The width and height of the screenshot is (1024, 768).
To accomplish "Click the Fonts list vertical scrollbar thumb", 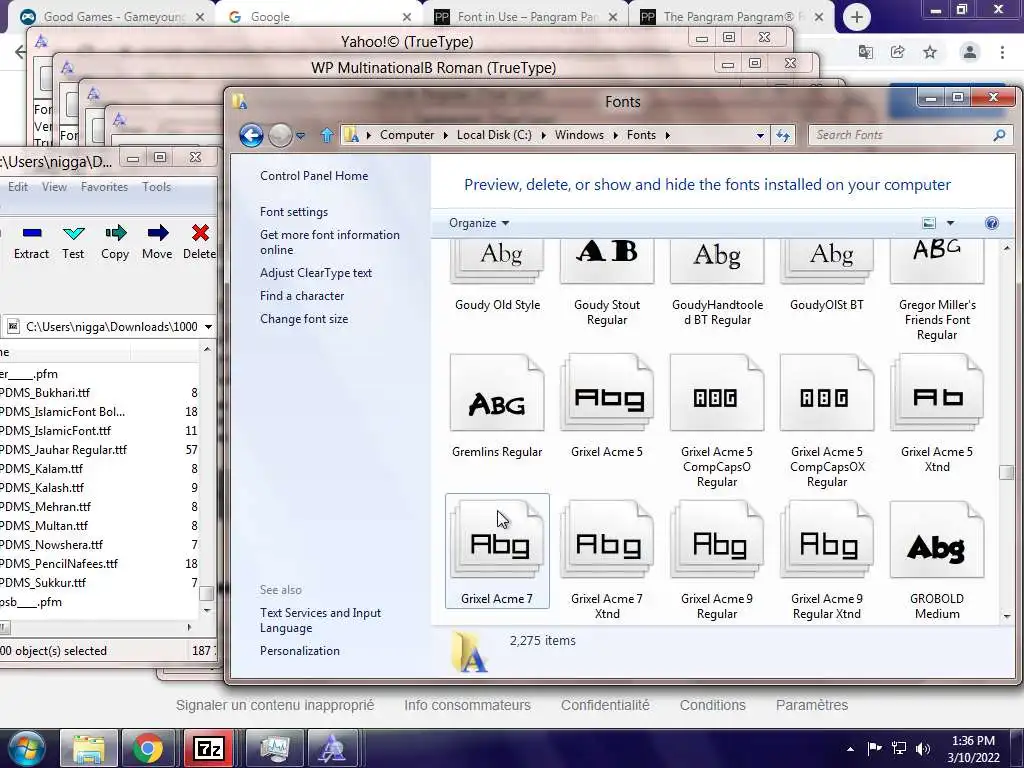I will click(x=1006, y=472).
